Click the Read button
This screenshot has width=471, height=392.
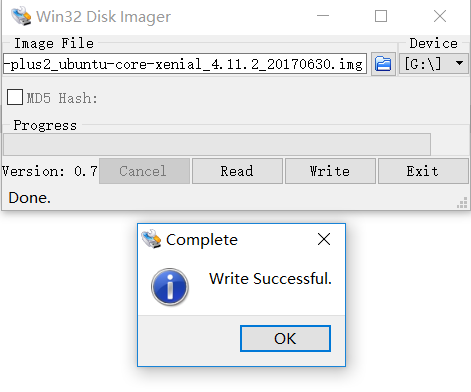coord(237,171)
